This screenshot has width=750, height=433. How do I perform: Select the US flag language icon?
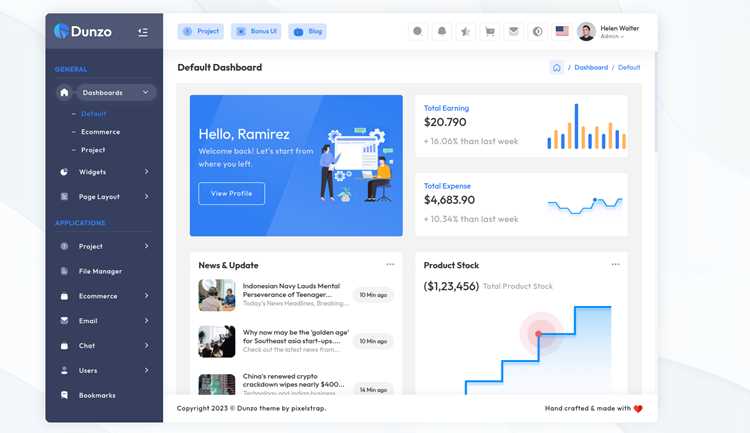point(562,31)
